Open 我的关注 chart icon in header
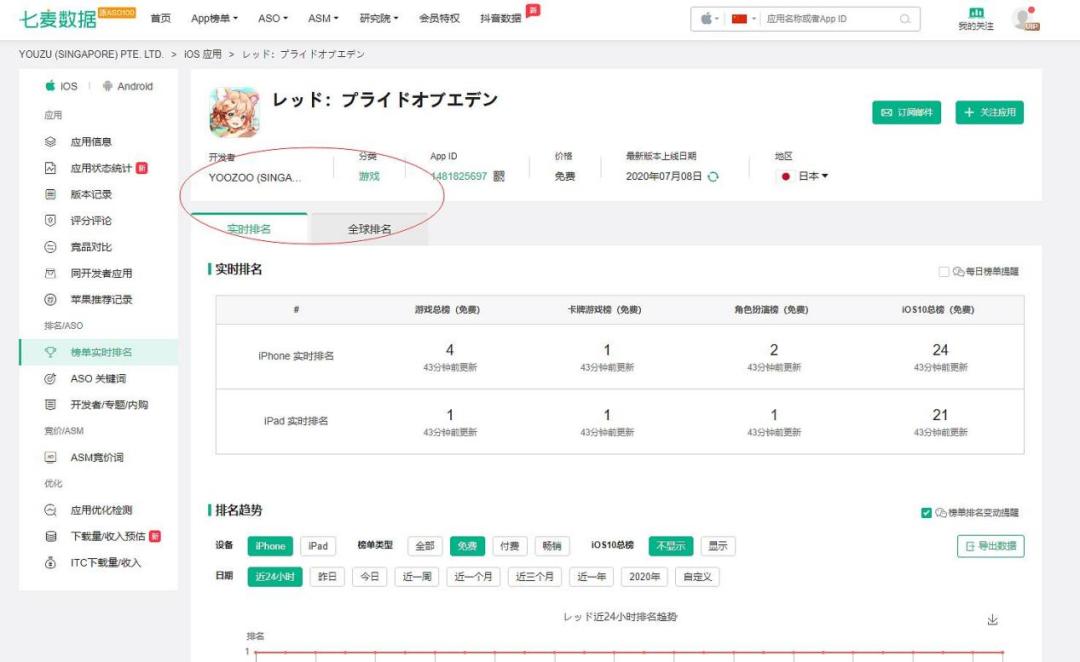1080x662 pixels. [976, 12]
